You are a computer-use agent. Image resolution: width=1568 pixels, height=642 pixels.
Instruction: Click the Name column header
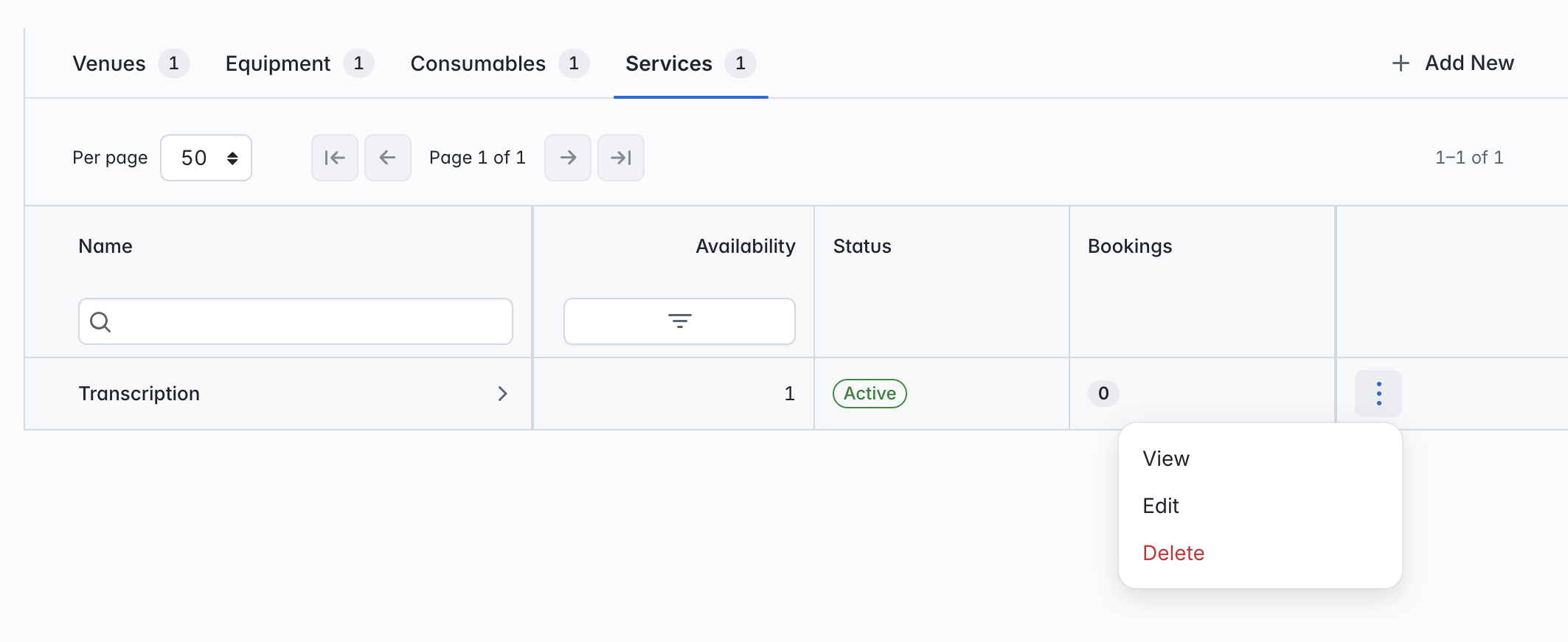(x=105, y=246)
